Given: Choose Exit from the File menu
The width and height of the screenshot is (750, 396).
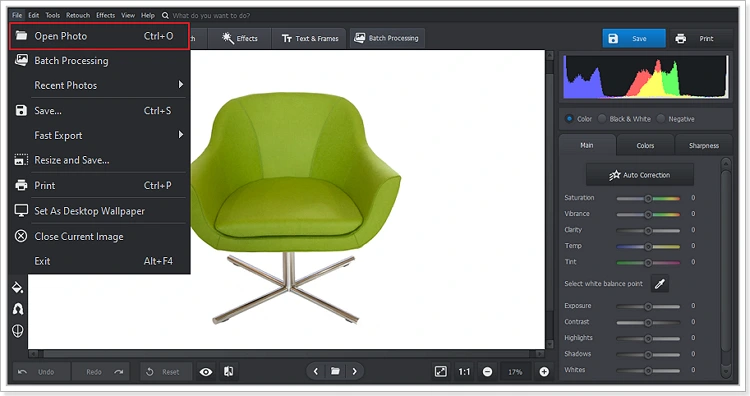Looking at the screenshot, I should click(x=99, y=261).
